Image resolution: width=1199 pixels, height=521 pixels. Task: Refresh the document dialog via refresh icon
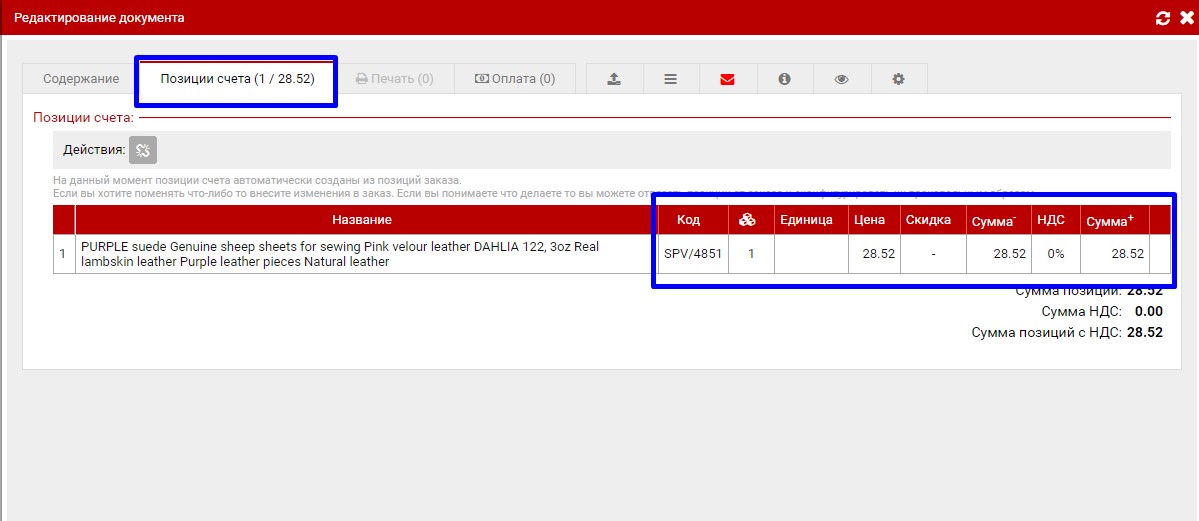(x=1162, y=18)
